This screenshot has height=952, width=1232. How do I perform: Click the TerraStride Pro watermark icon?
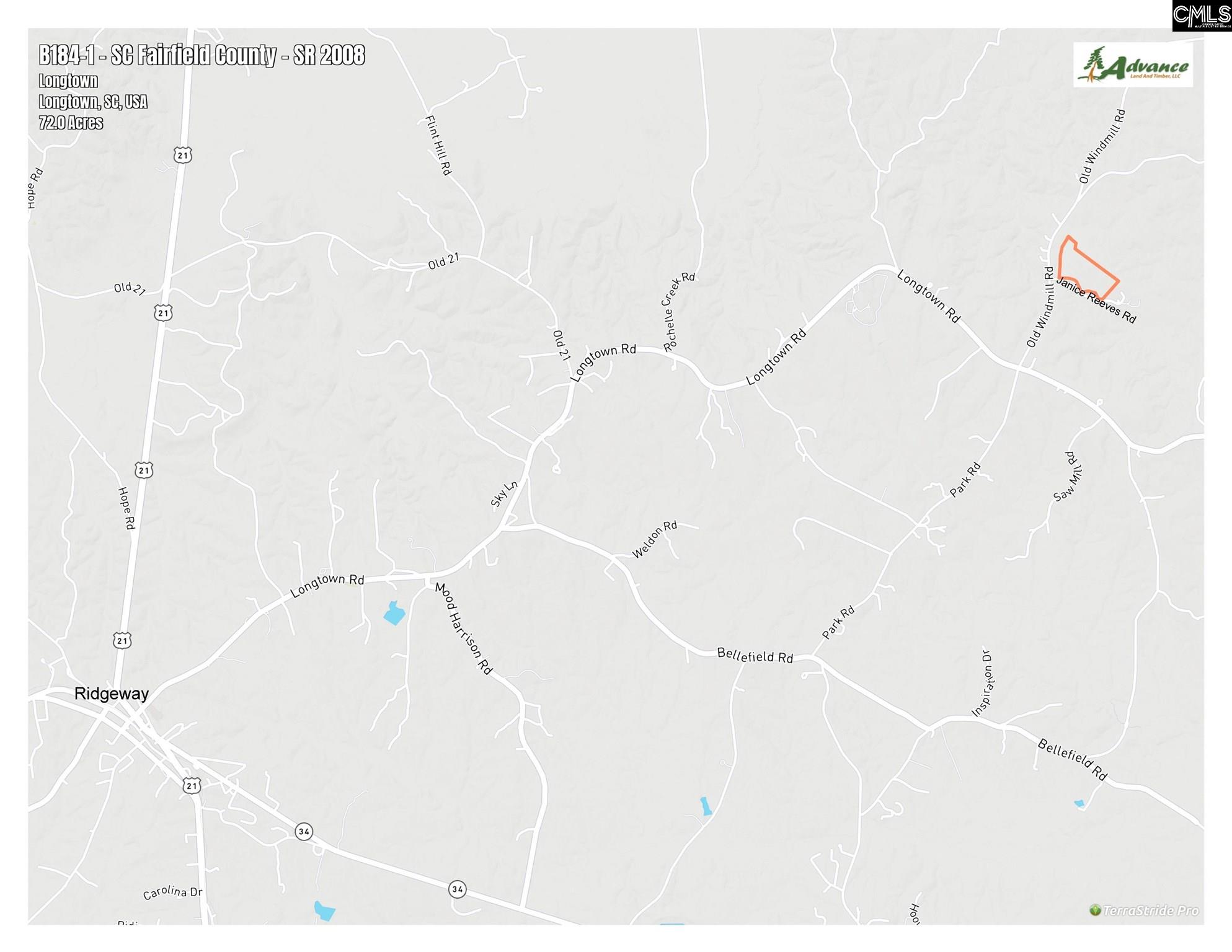(x=1095, y=910)
